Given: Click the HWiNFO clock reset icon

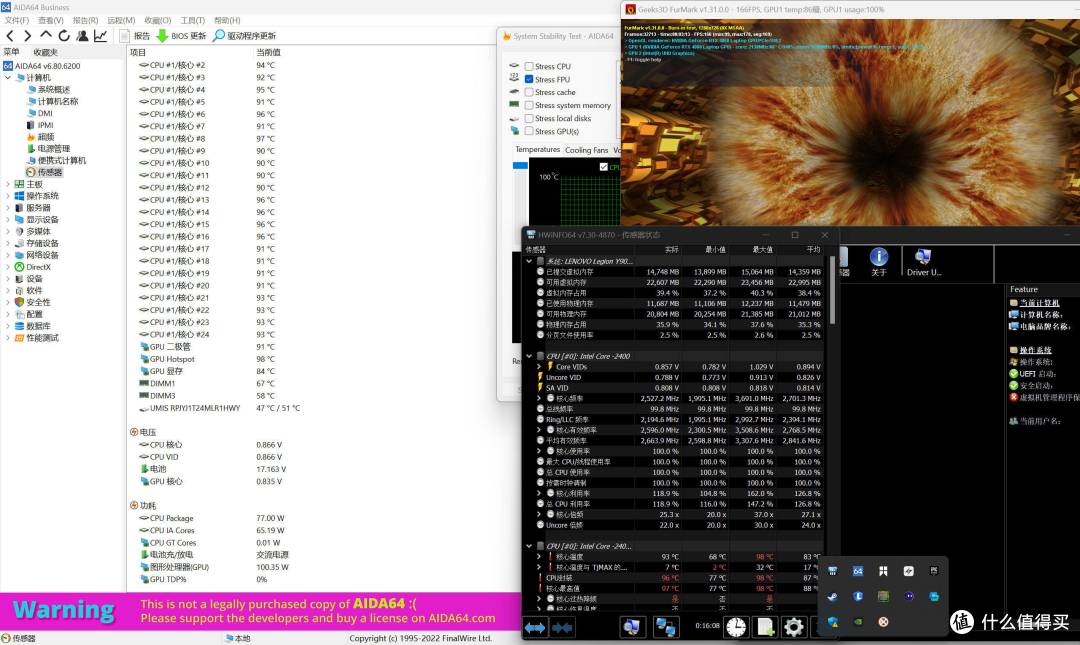Looking at the screenshot, I should (736, 626).
